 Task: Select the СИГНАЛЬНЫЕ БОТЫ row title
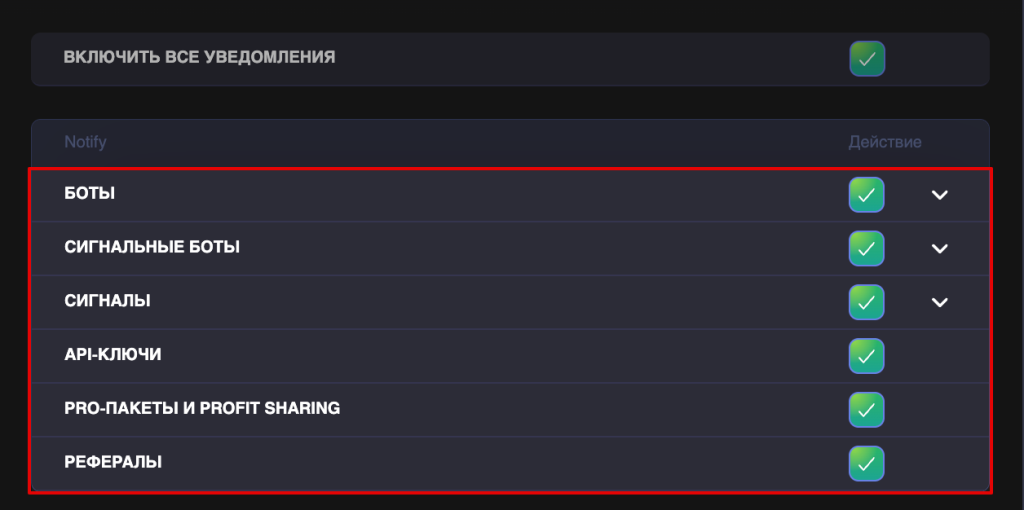(x=152, y=247)
